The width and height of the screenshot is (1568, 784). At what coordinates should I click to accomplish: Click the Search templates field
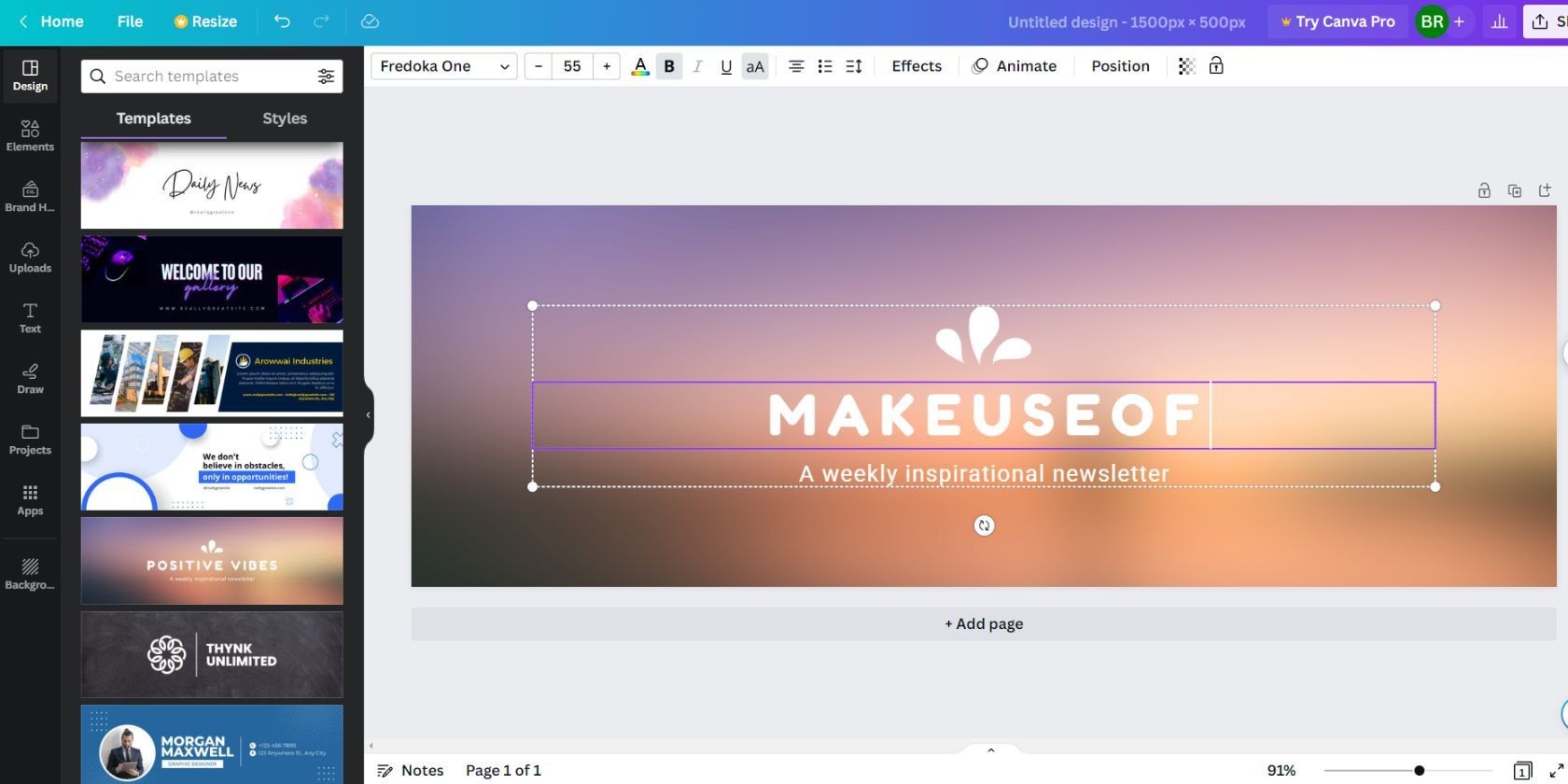212,77
